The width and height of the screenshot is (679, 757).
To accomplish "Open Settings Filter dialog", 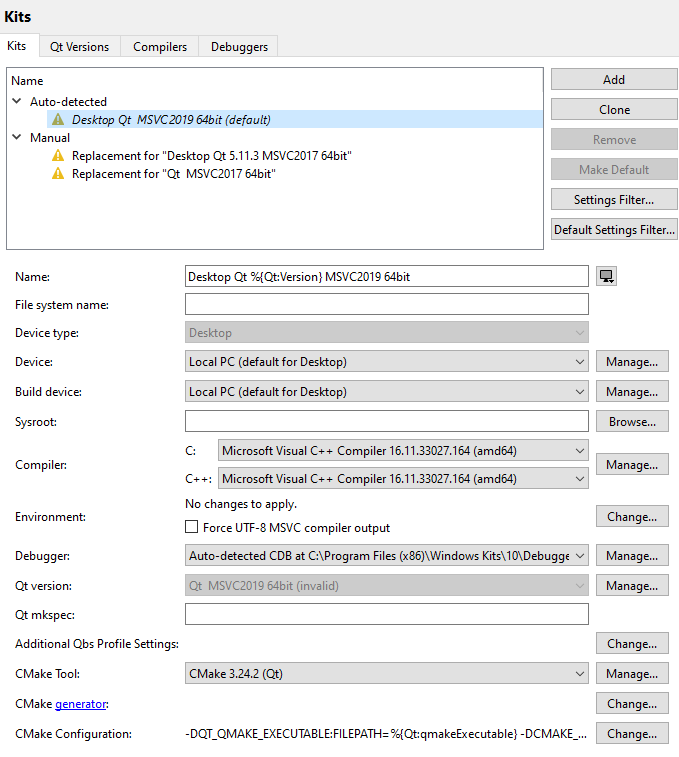I will (x=614, y=199).
